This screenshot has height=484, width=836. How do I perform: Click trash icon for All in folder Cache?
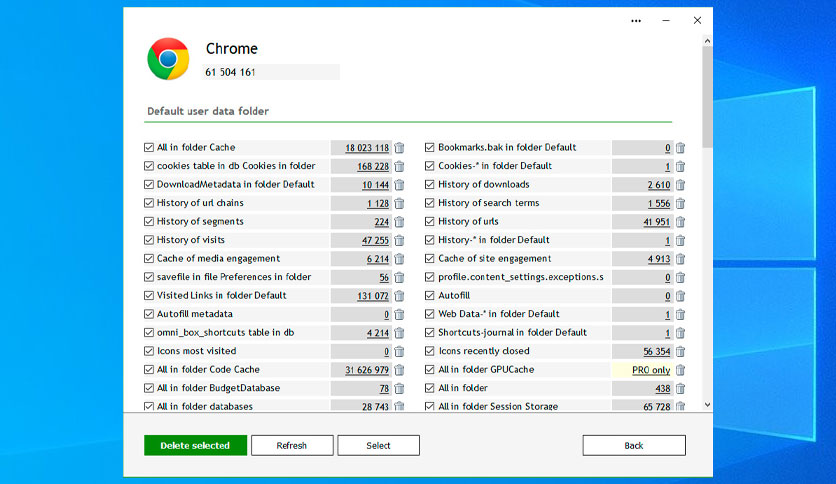pyautogui.click(x=399, y=148)
